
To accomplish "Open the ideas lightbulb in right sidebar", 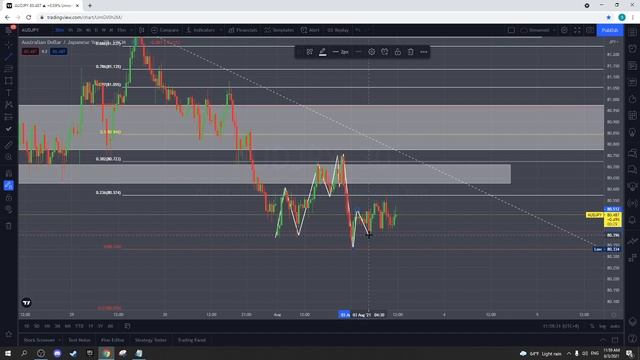I will (633, 132).
